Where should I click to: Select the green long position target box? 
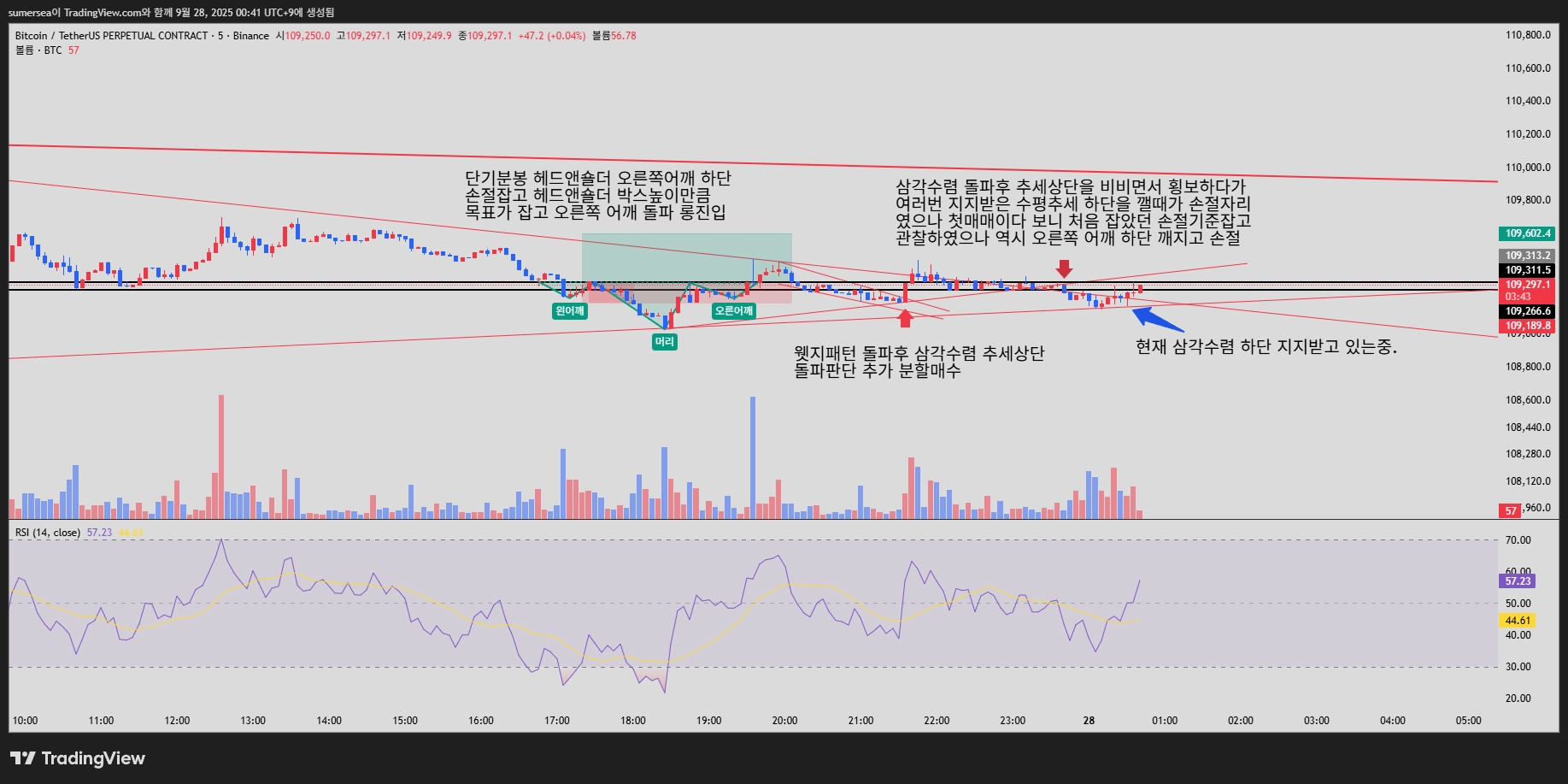point(687,258)
